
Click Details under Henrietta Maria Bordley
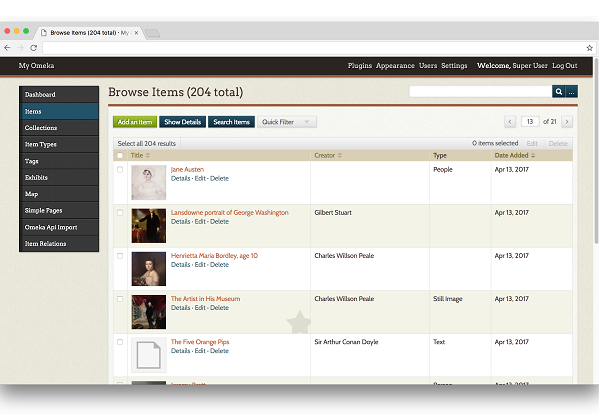tap(180, 265)
